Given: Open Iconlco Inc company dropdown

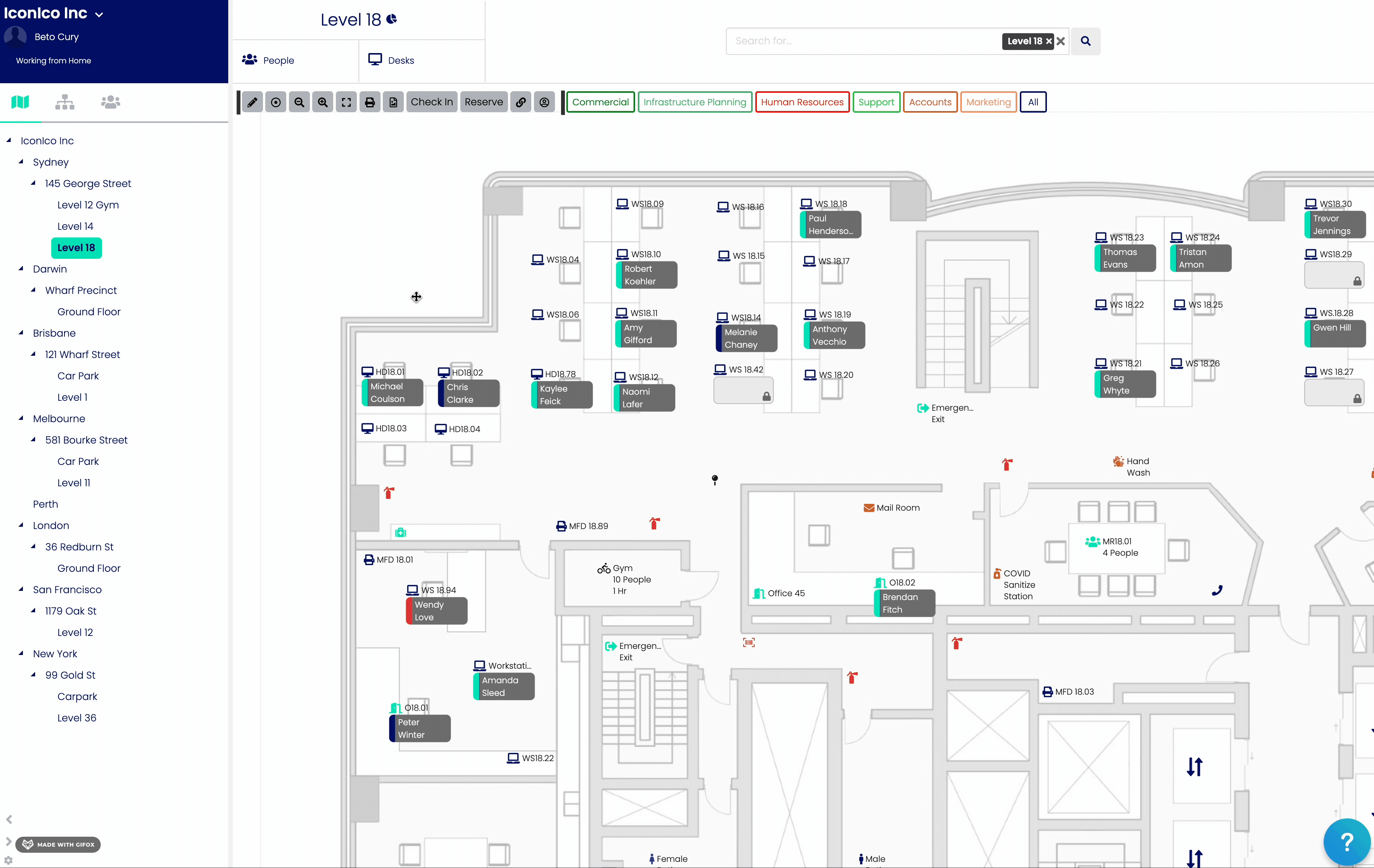Looking at the screenshot, I should [99, 15].
